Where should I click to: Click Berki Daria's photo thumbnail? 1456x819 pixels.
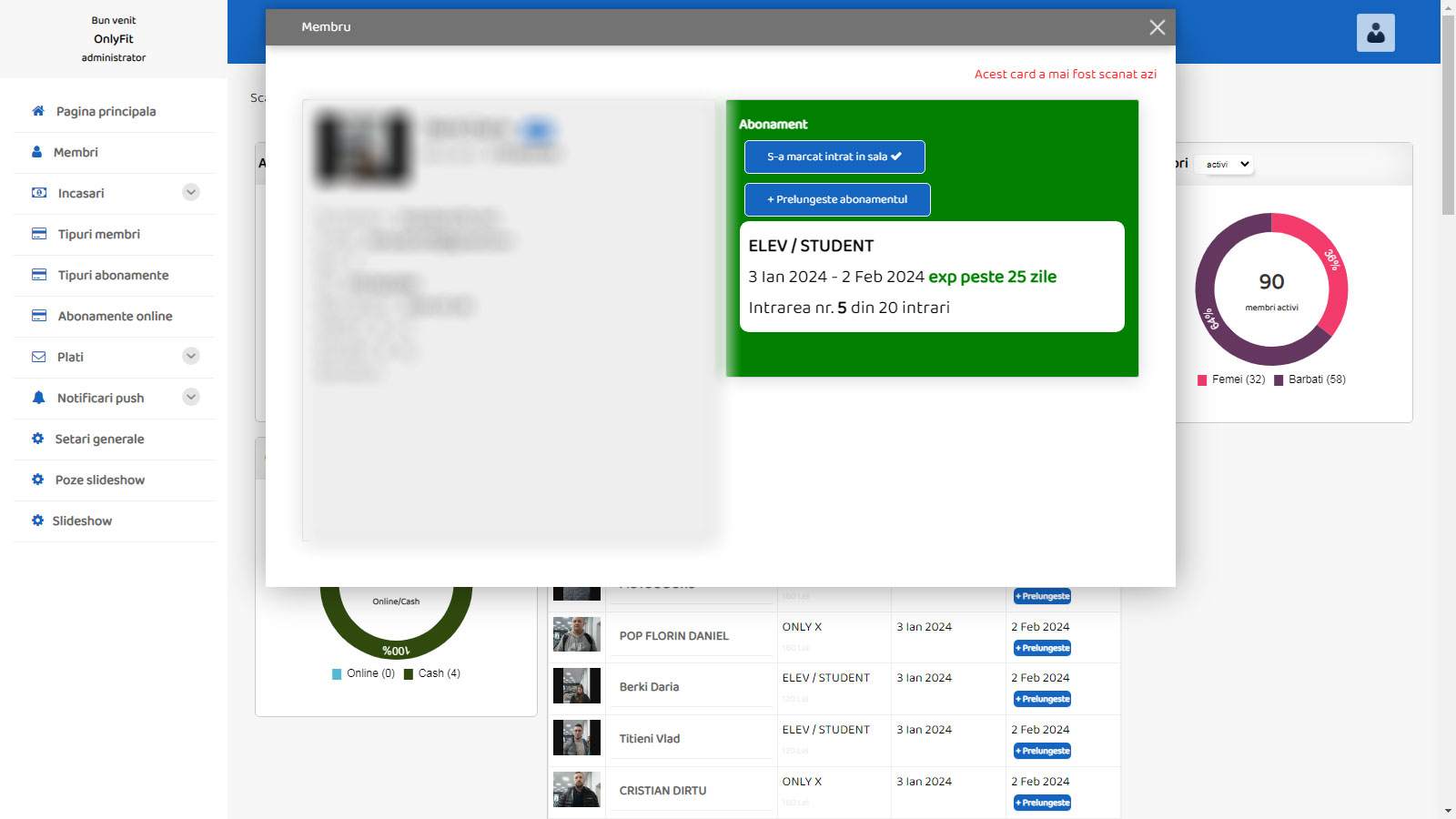pyautogui.click(x=577, y=686)
